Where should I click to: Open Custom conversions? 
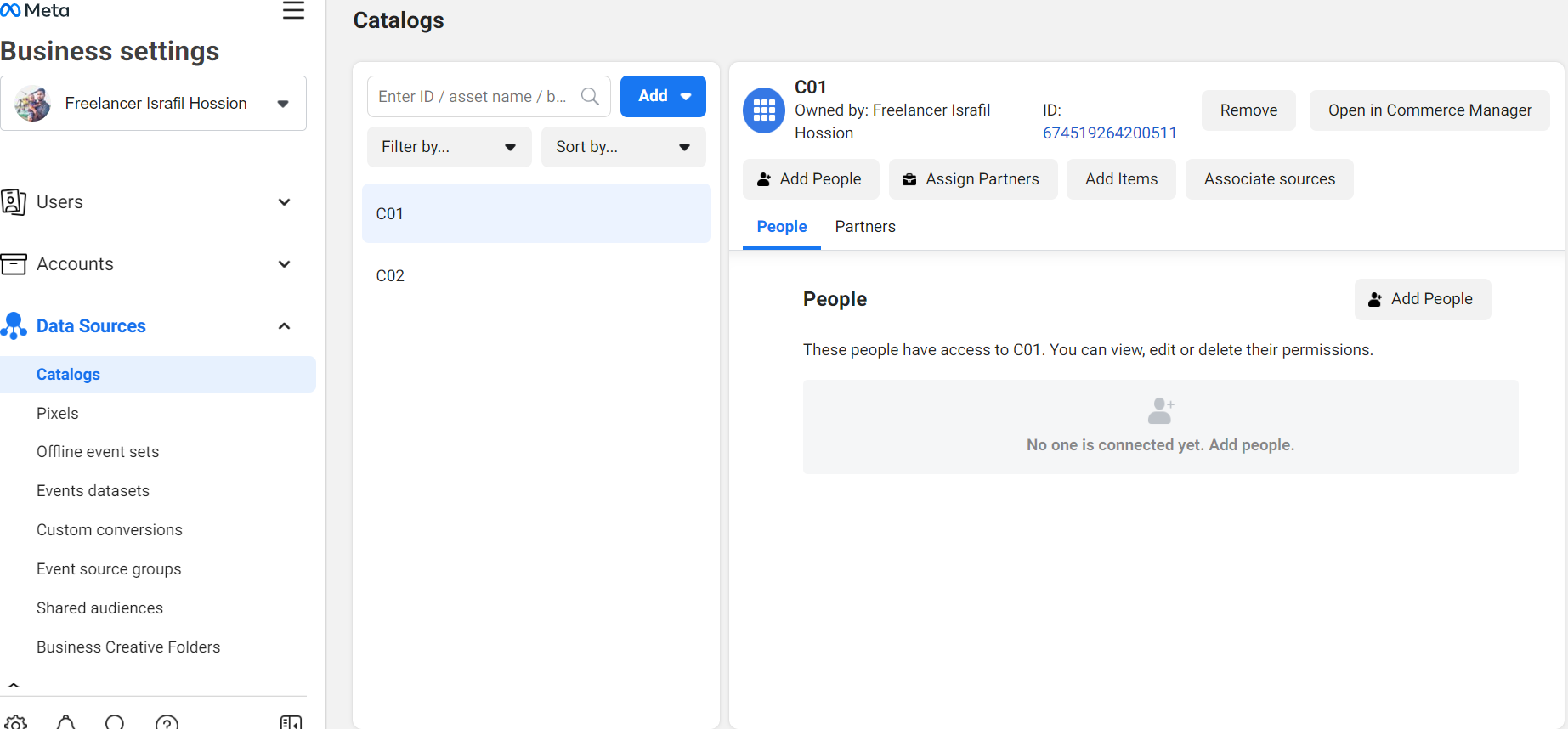point(110,530)
